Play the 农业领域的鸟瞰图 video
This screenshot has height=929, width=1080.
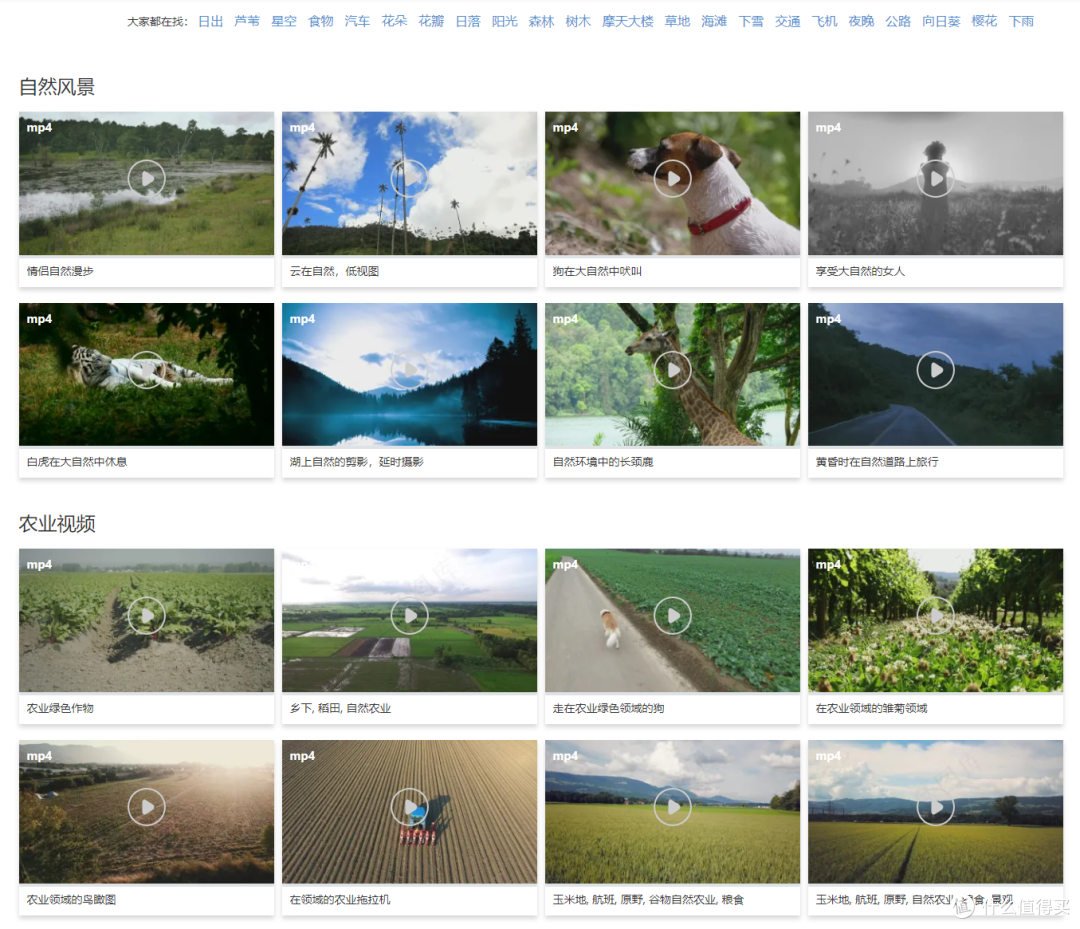[x=147, y=807]
